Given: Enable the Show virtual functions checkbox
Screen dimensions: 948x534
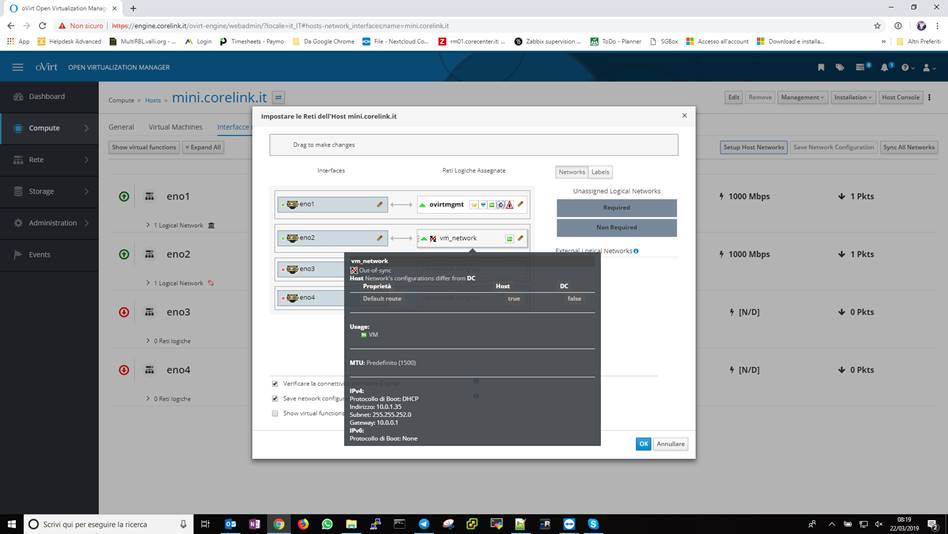Looking at the screenshot, I should pos(275,413).
